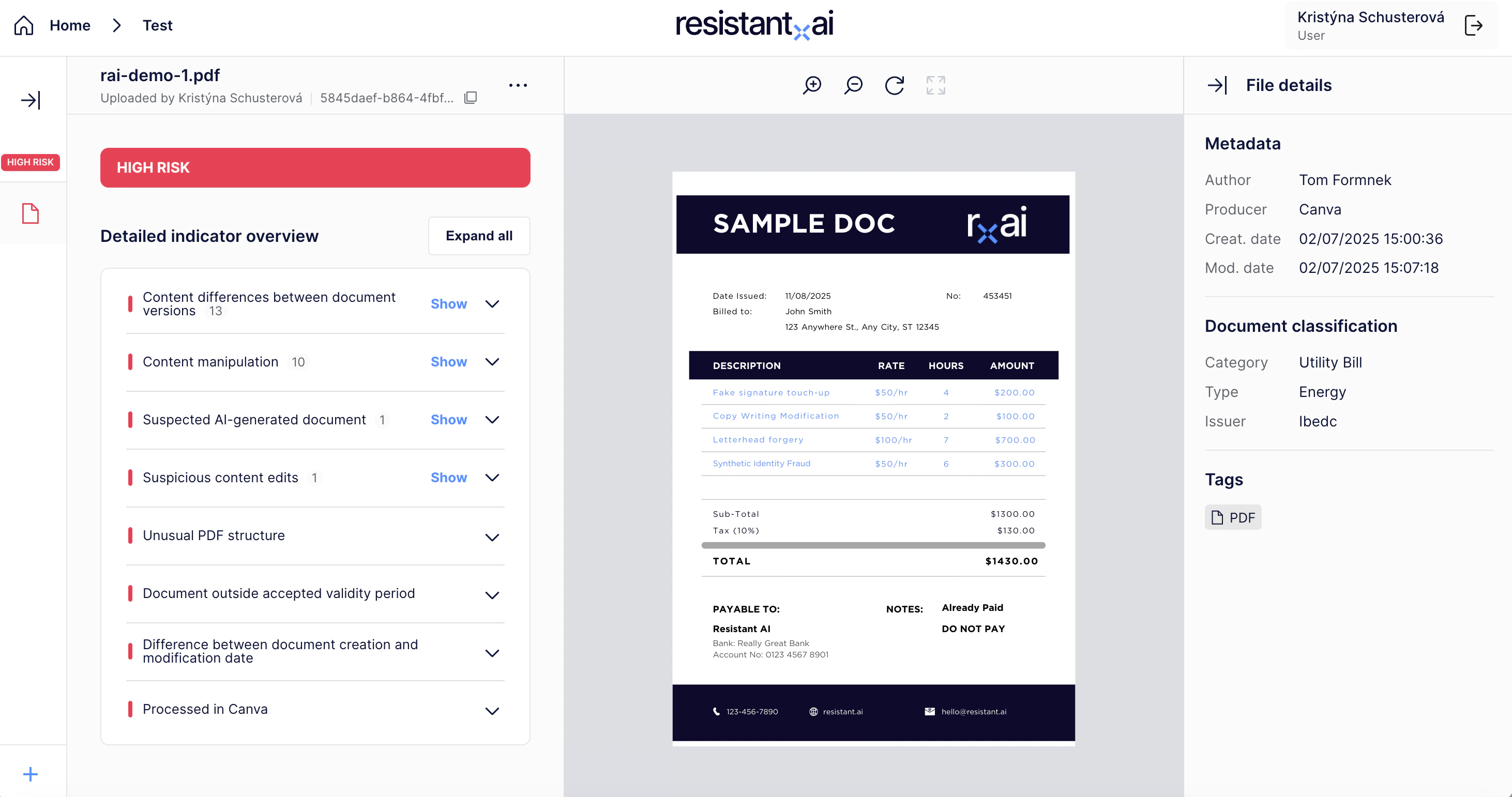This screenshot has height=797, width=1512.
Task: Collapse the File details panel arrow
Action: pos(1217,85)
